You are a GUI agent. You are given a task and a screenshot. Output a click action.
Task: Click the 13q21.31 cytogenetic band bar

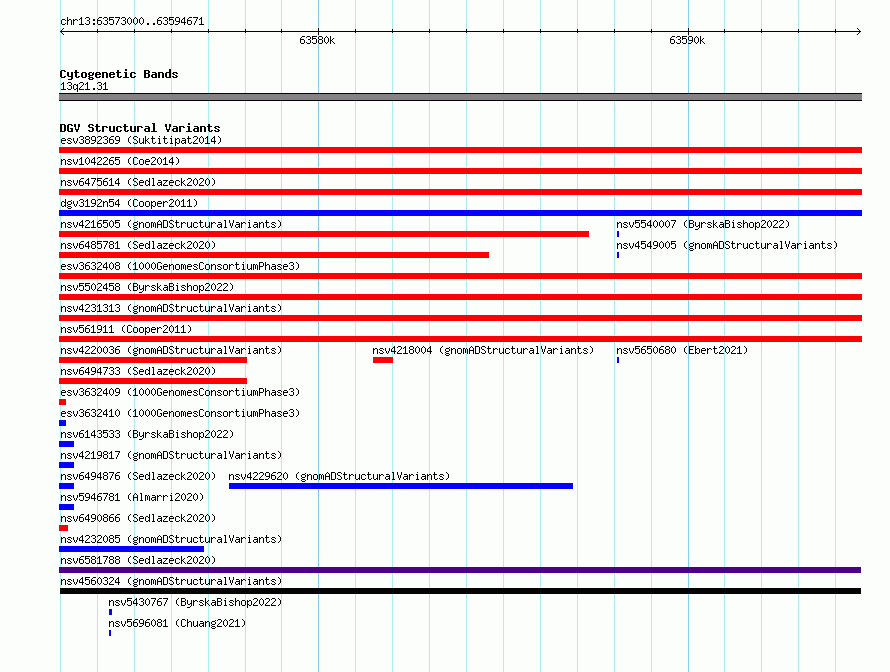(460, 97)
